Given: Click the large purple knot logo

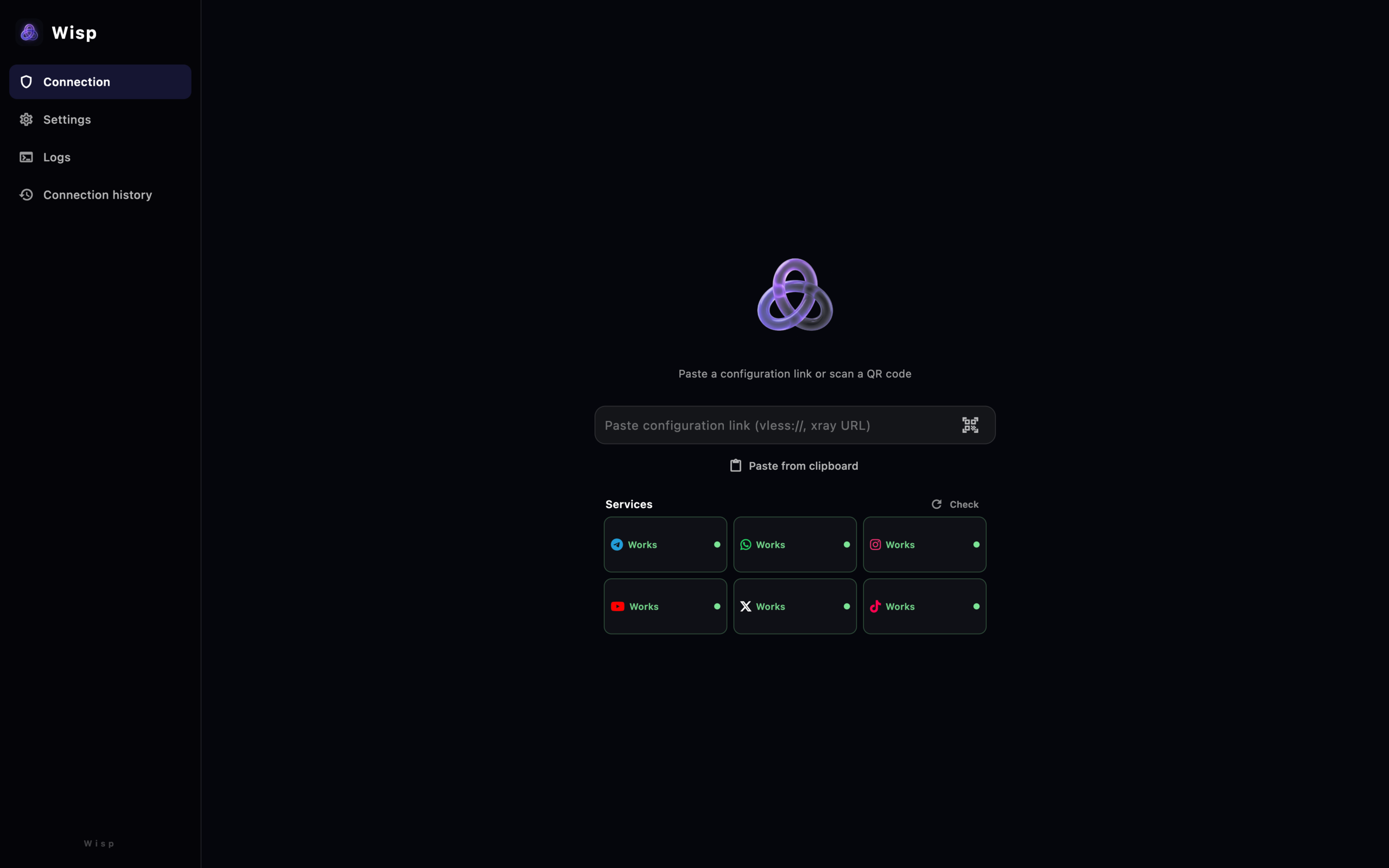Looking at the screenshot, I should coord(795,295).
